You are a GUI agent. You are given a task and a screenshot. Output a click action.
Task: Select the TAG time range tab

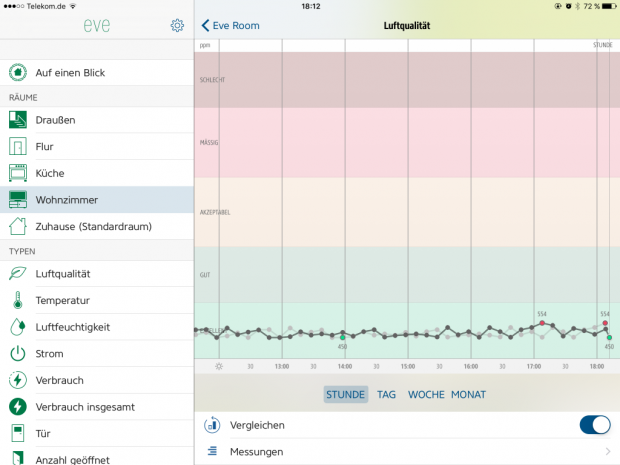tap(386, 394)
